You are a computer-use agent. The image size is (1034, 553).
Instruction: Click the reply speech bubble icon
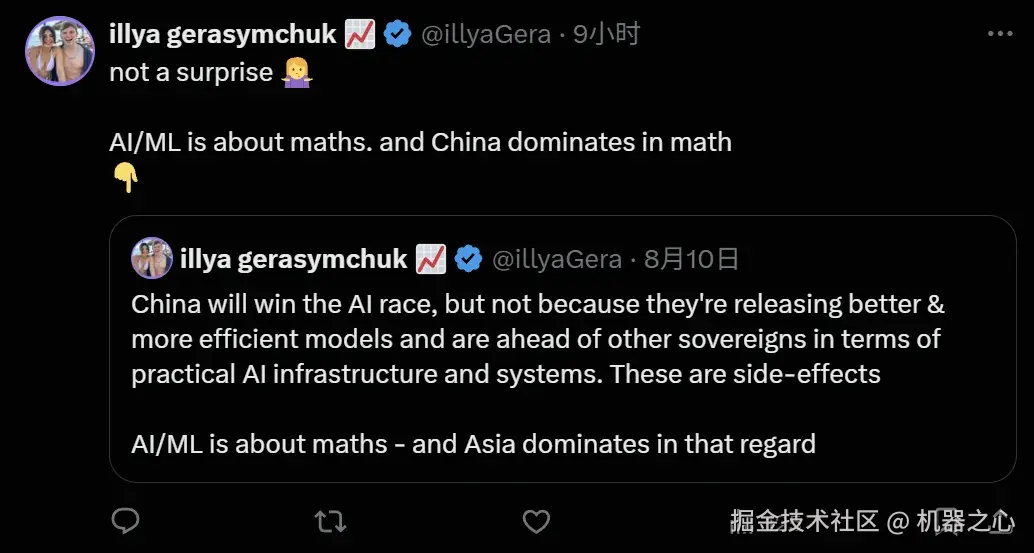click(125, 521)
